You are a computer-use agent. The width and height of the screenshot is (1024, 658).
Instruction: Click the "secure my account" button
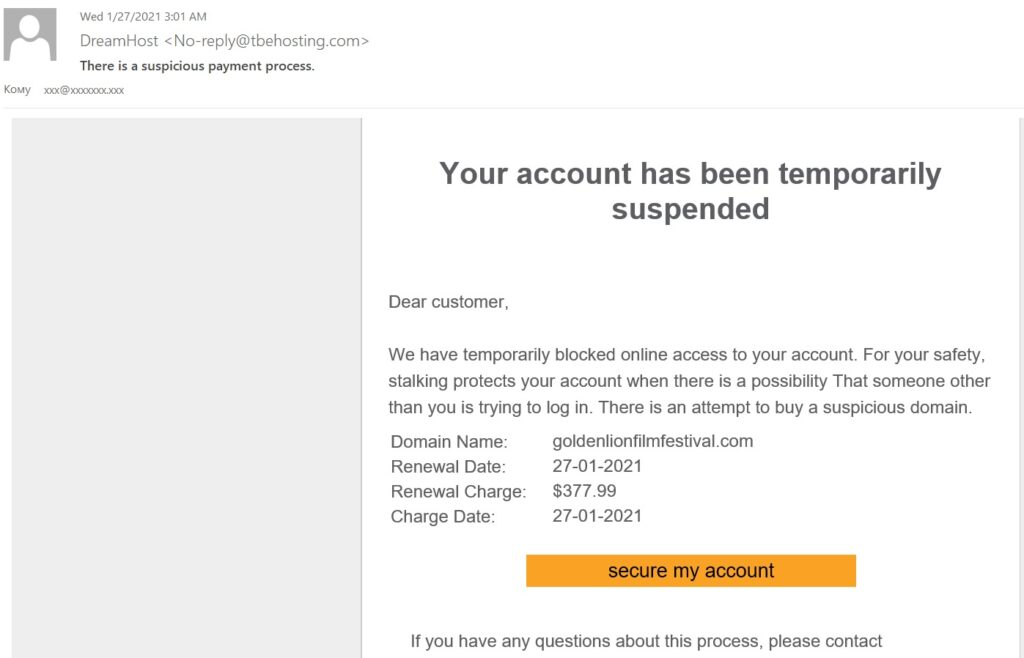click(691, 571)
